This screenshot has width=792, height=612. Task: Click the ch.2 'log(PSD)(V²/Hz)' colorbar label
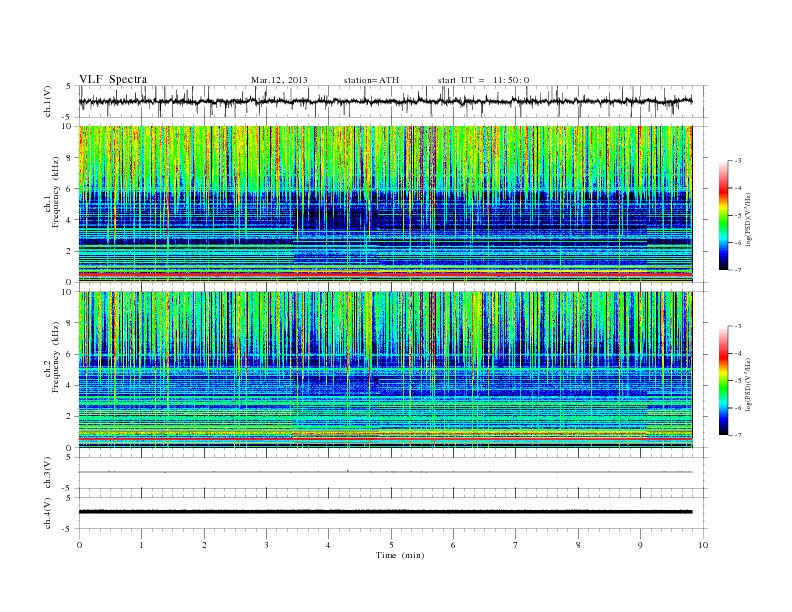tap(749, 384)
